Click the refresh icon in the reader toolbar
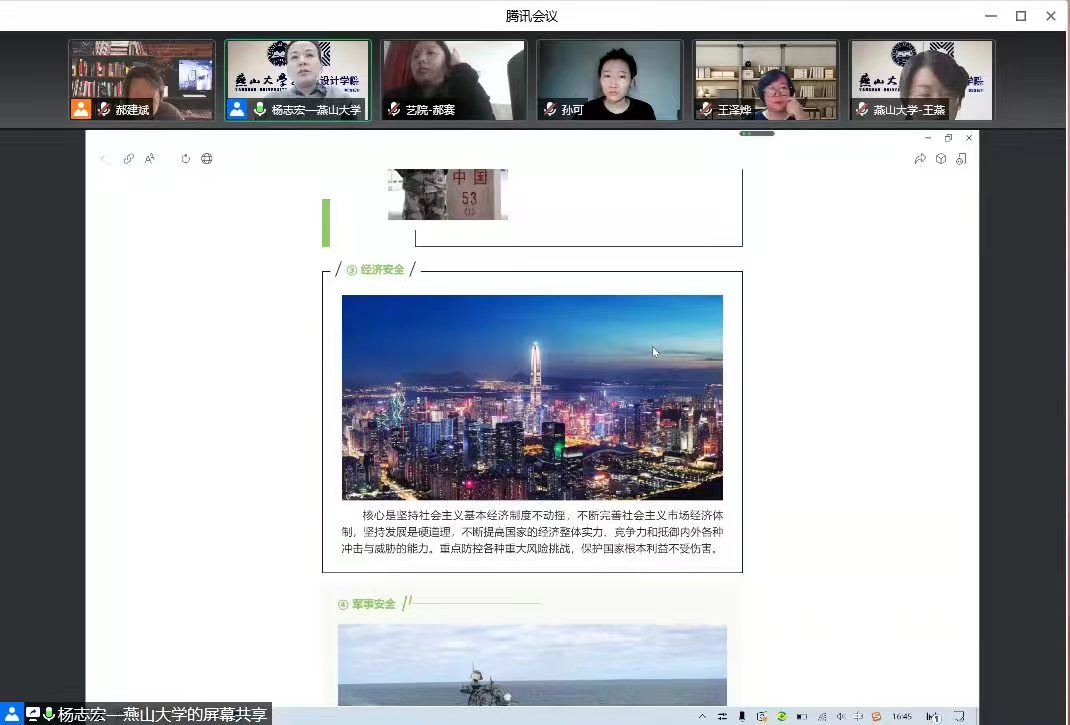Image resolution: width=1070 pixels, height=725 pixels. 186,158
